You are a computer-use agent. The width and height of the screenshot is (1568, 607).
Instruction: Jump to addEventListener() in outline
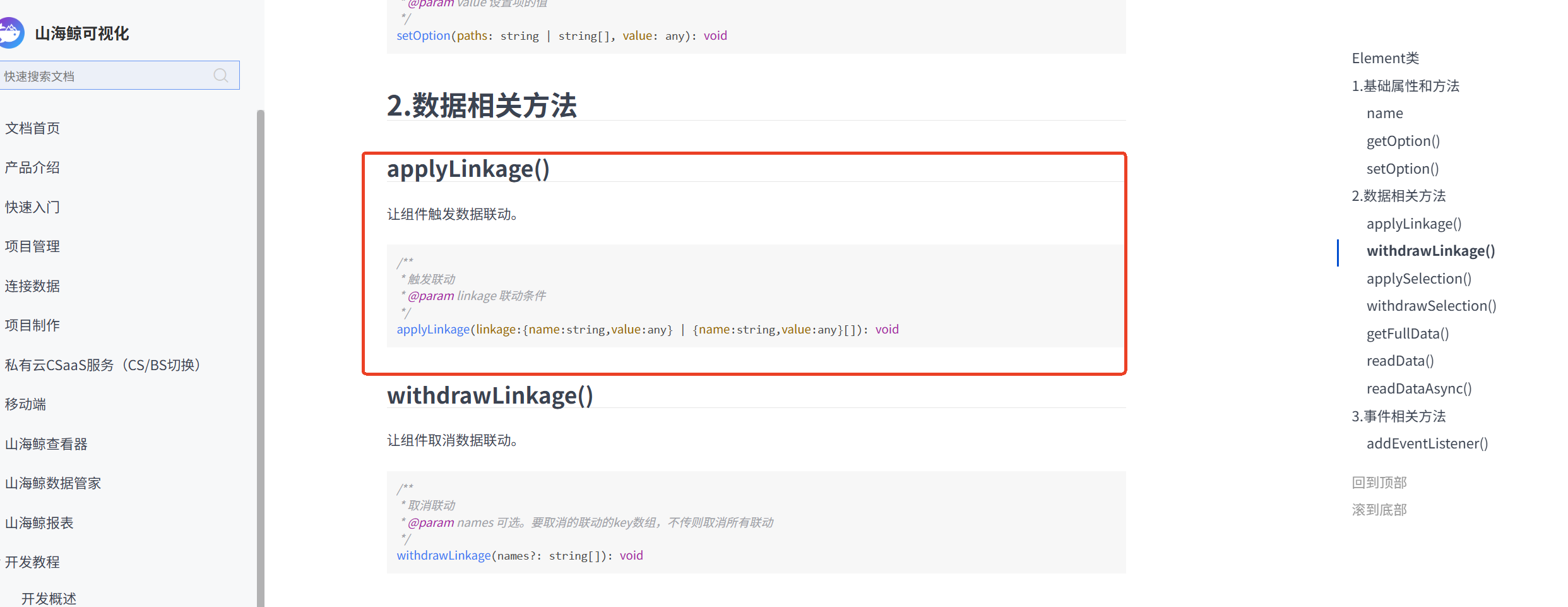(x=1427, y=443)
